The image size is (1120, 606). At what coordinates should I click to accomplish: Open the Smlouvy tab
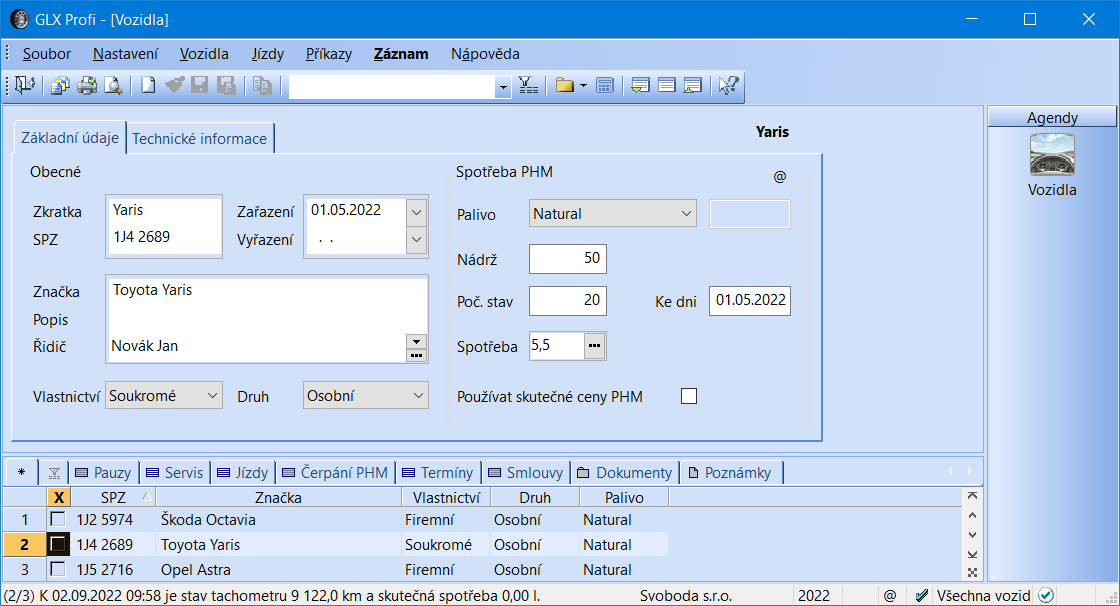click(526, 472)
